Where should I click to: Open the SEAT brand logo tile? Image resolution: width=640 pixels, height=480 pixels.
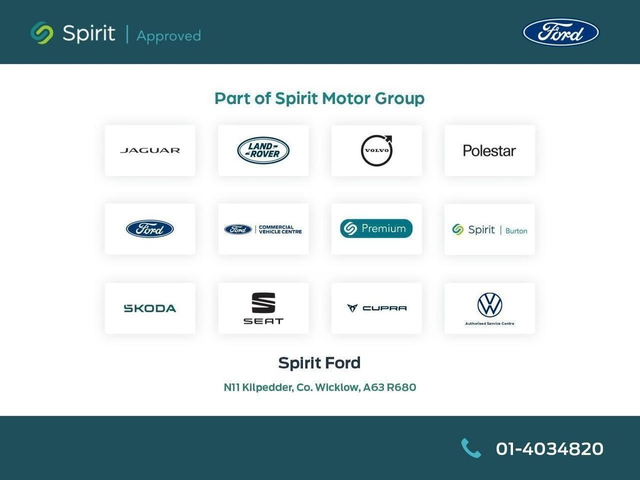point(263,308)
